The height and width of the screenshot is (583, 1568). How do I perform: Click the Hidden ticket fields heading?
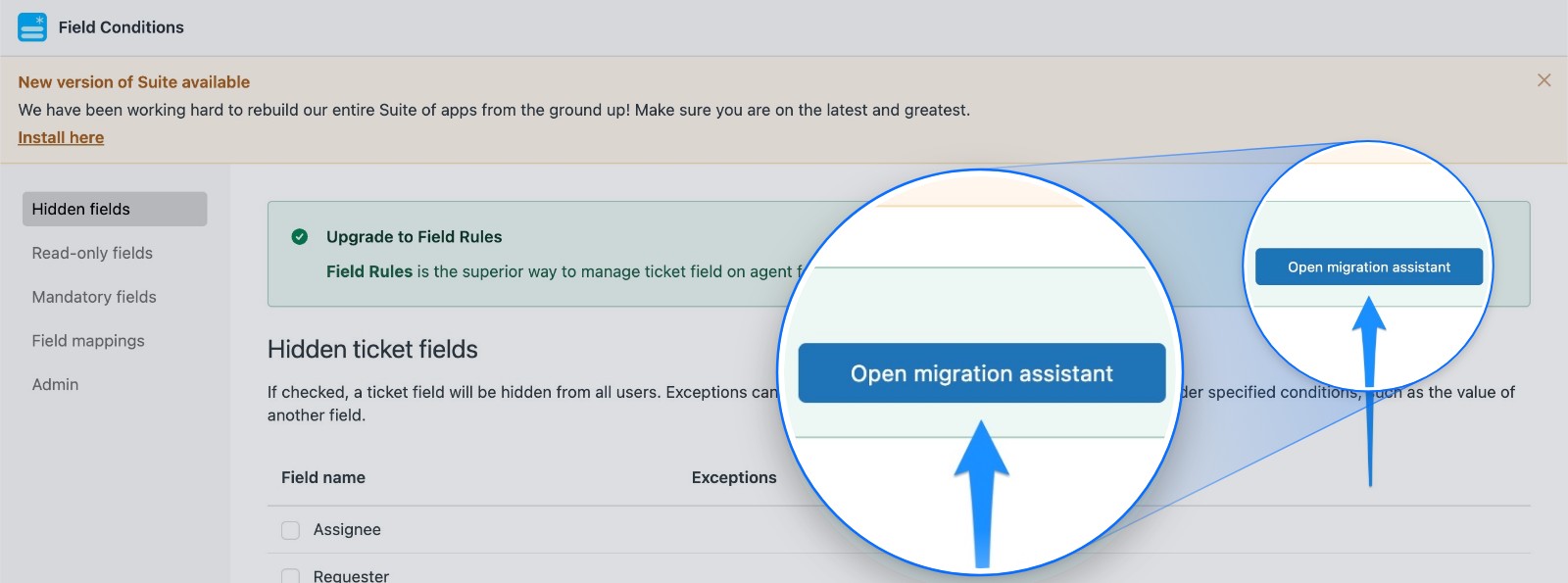point(372,350)
